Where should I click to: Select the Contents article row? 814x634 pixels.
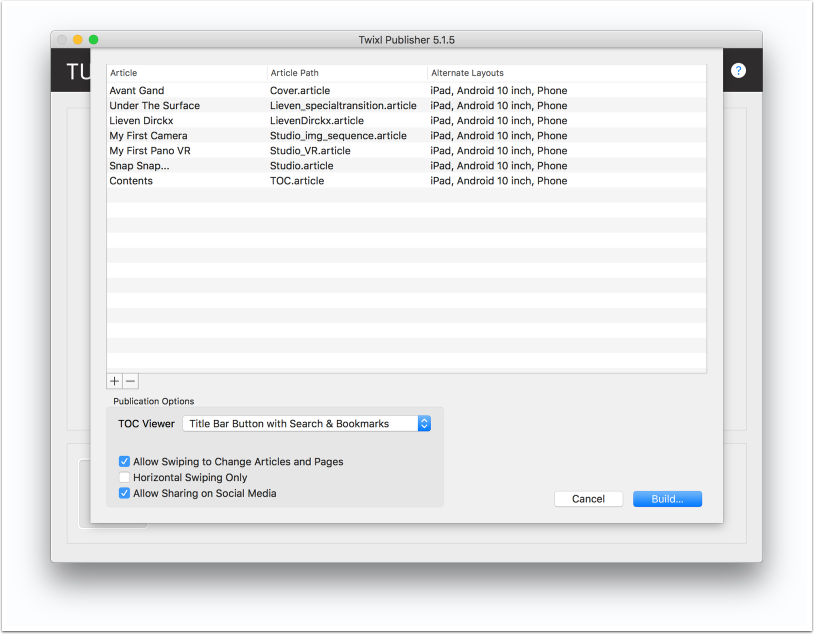(406, 181)
